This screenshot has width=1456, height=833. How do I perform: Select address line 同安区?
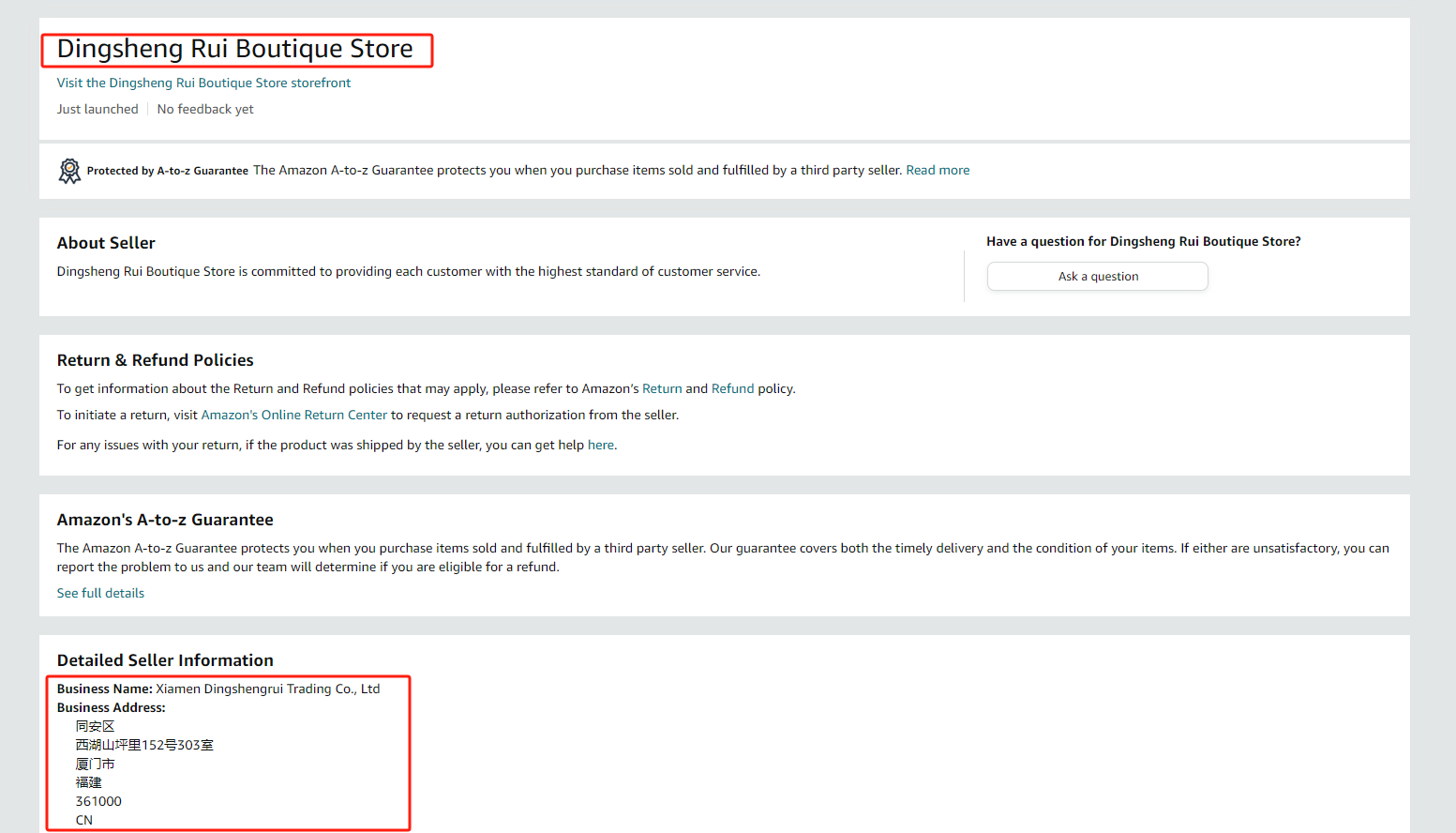pyautogui.click(x=95, y=726)
